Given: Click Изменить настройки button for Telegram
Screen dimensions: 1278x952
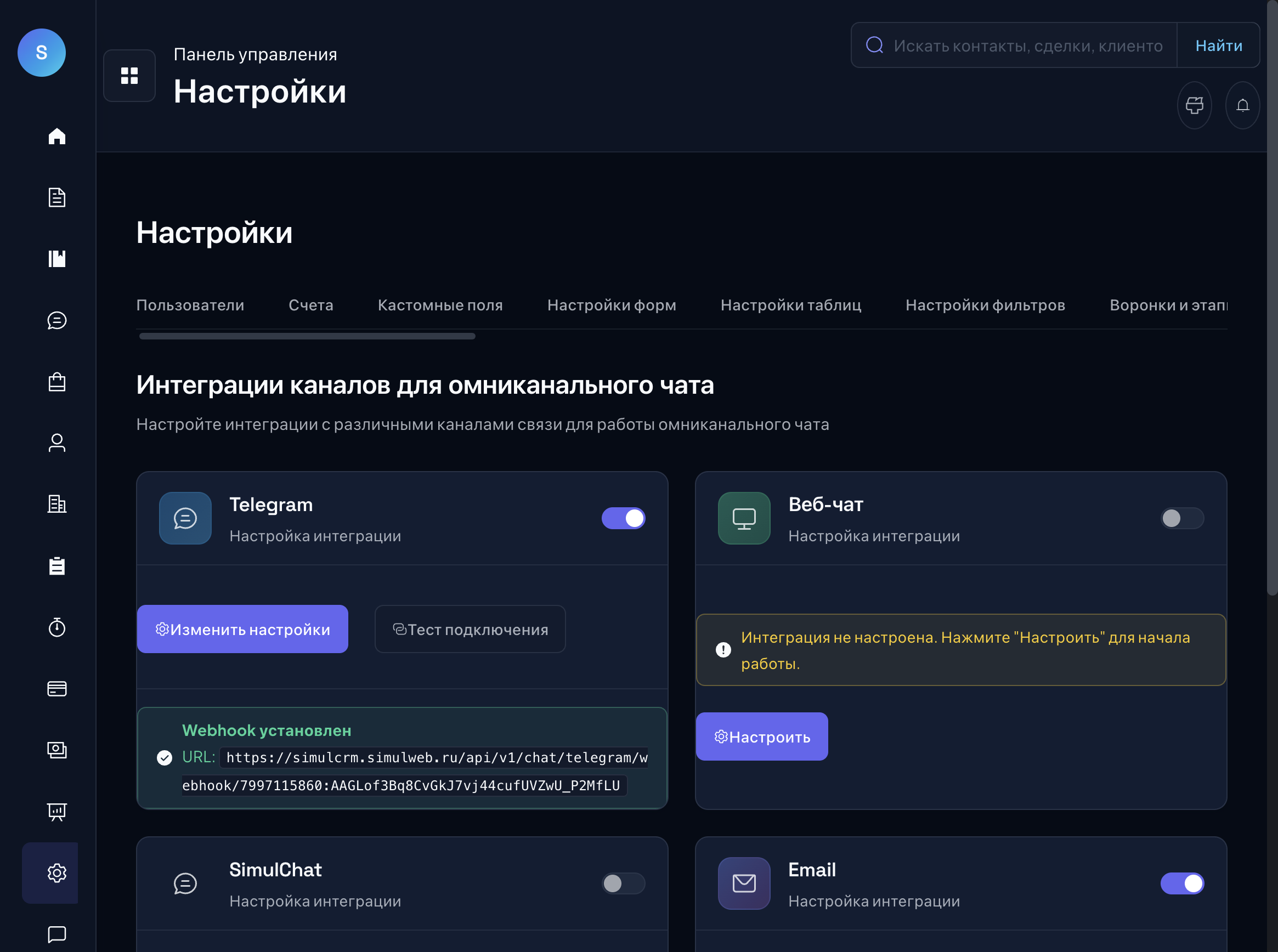Looking at the screenshot, I should [x=242, y=630].
